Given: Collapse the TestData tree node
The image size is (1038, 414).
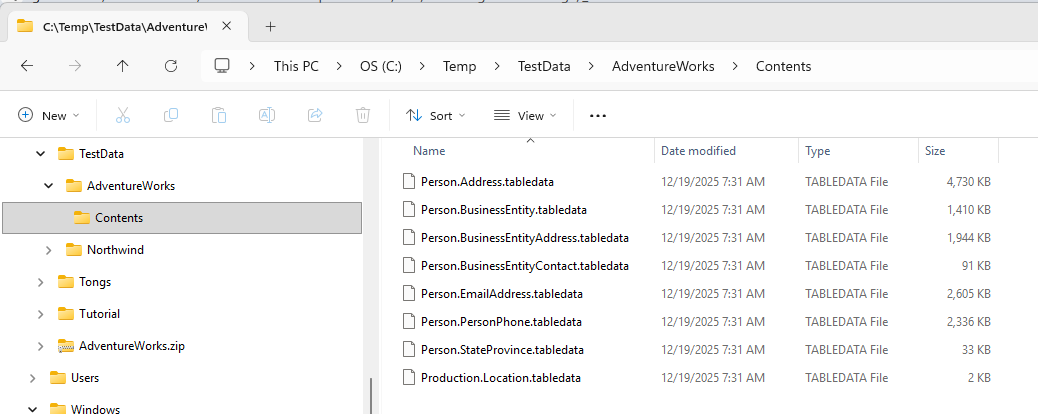Looking at the screenshot, I should [x=40, y=154].
